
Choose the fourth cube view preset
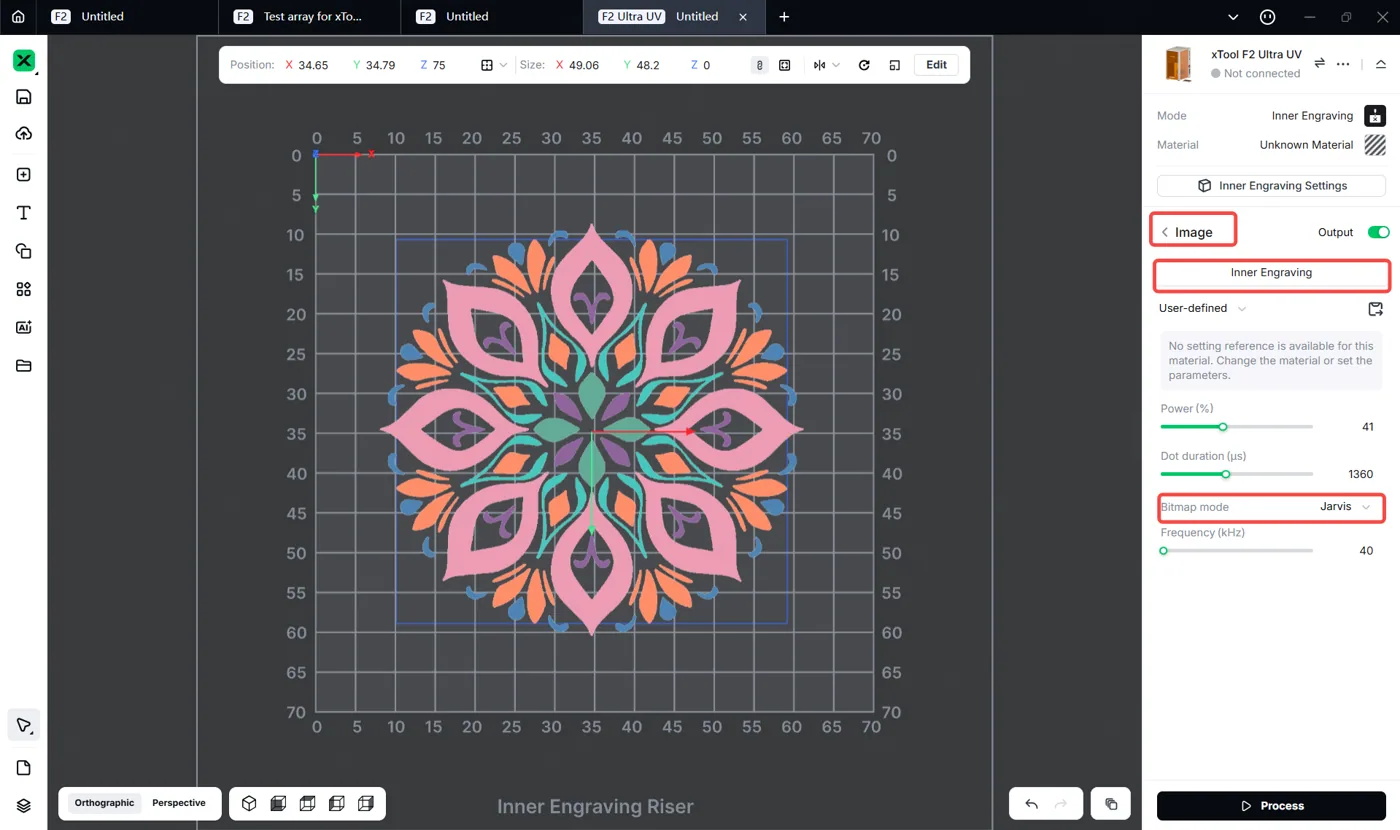[337, 803]
